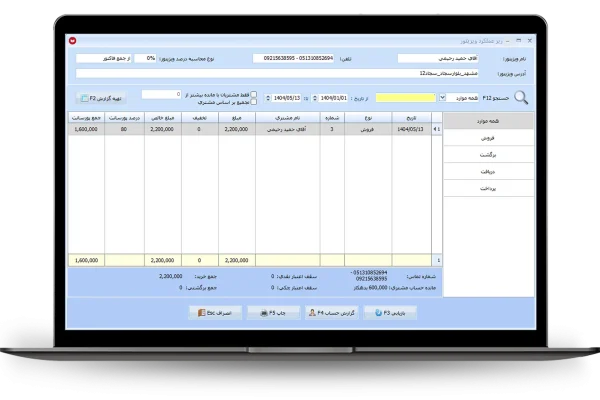The width and height of the screenshot is (600, 400).
Task: Click the نام مشتری column header
Action: [x=288, y=118]
